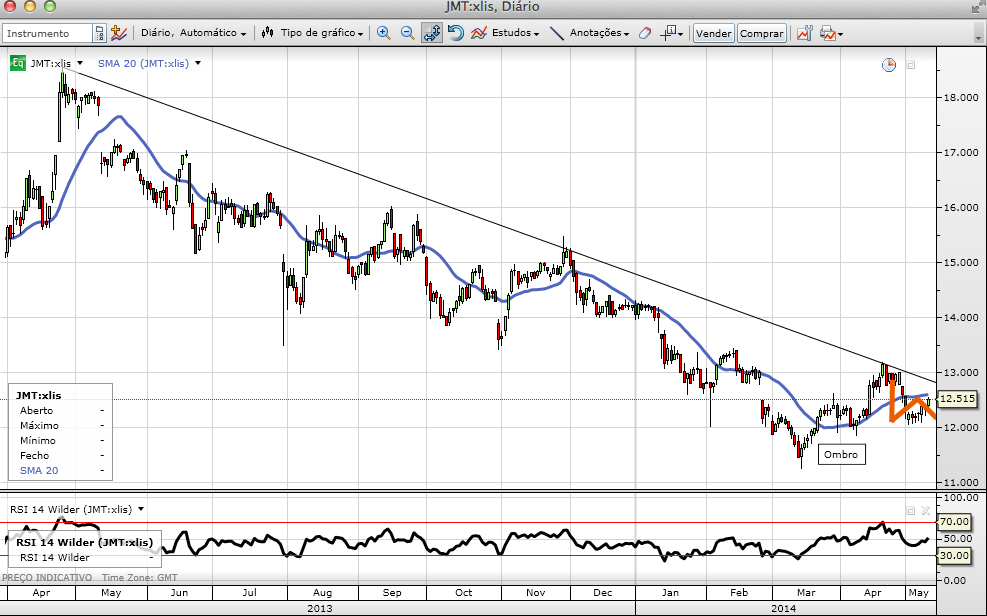Click into the Instrumento input field
987x616 pixels.
pyautogui.click(x=48, y=33)
